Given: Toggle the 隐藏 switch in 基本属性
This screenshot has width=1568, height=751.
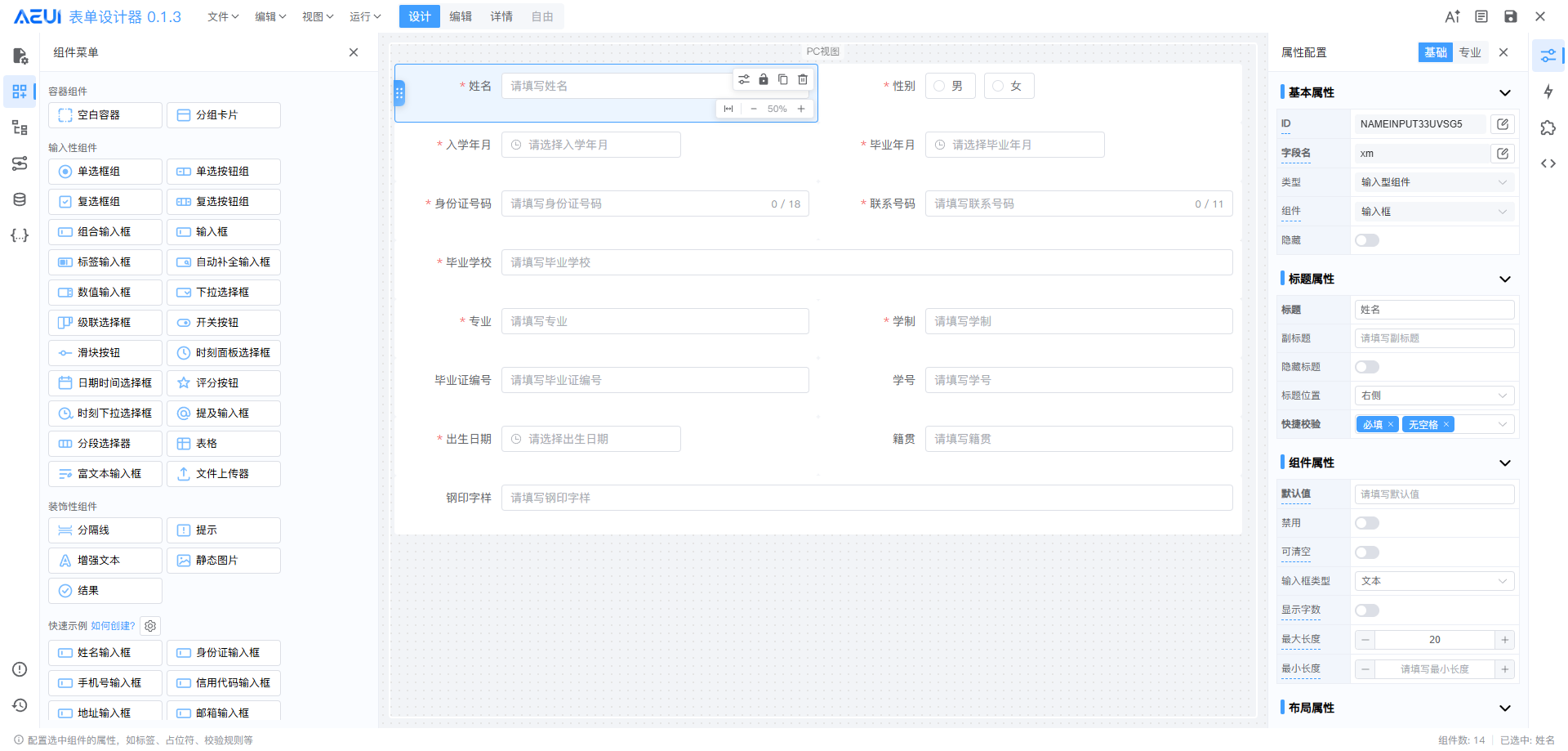Looking at the screenshot, I should [x=1367, y=239].
